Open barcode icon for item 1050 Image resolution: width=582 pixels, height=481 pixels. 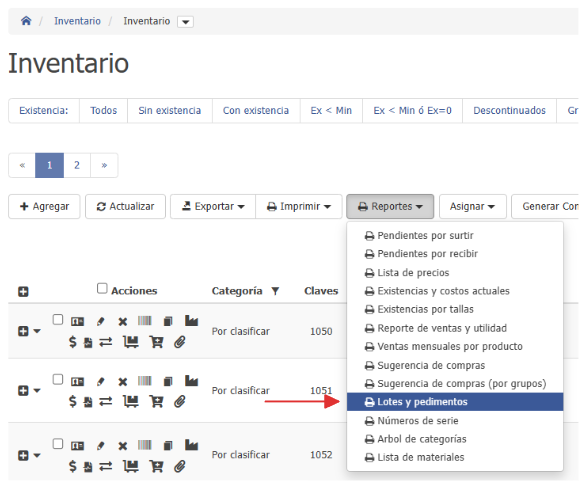145,321
